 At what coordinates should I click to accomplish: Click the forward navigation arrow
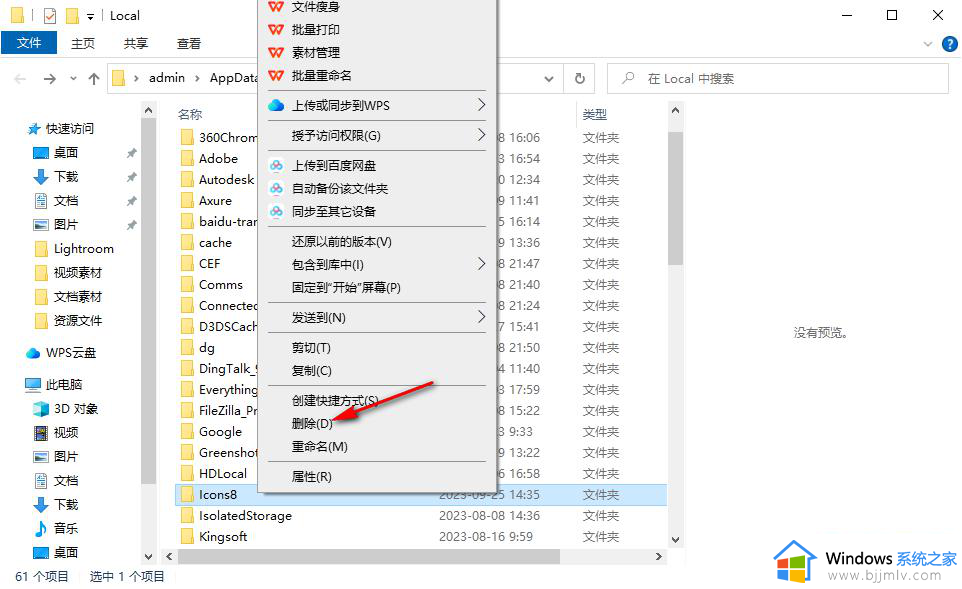[50, 79]
